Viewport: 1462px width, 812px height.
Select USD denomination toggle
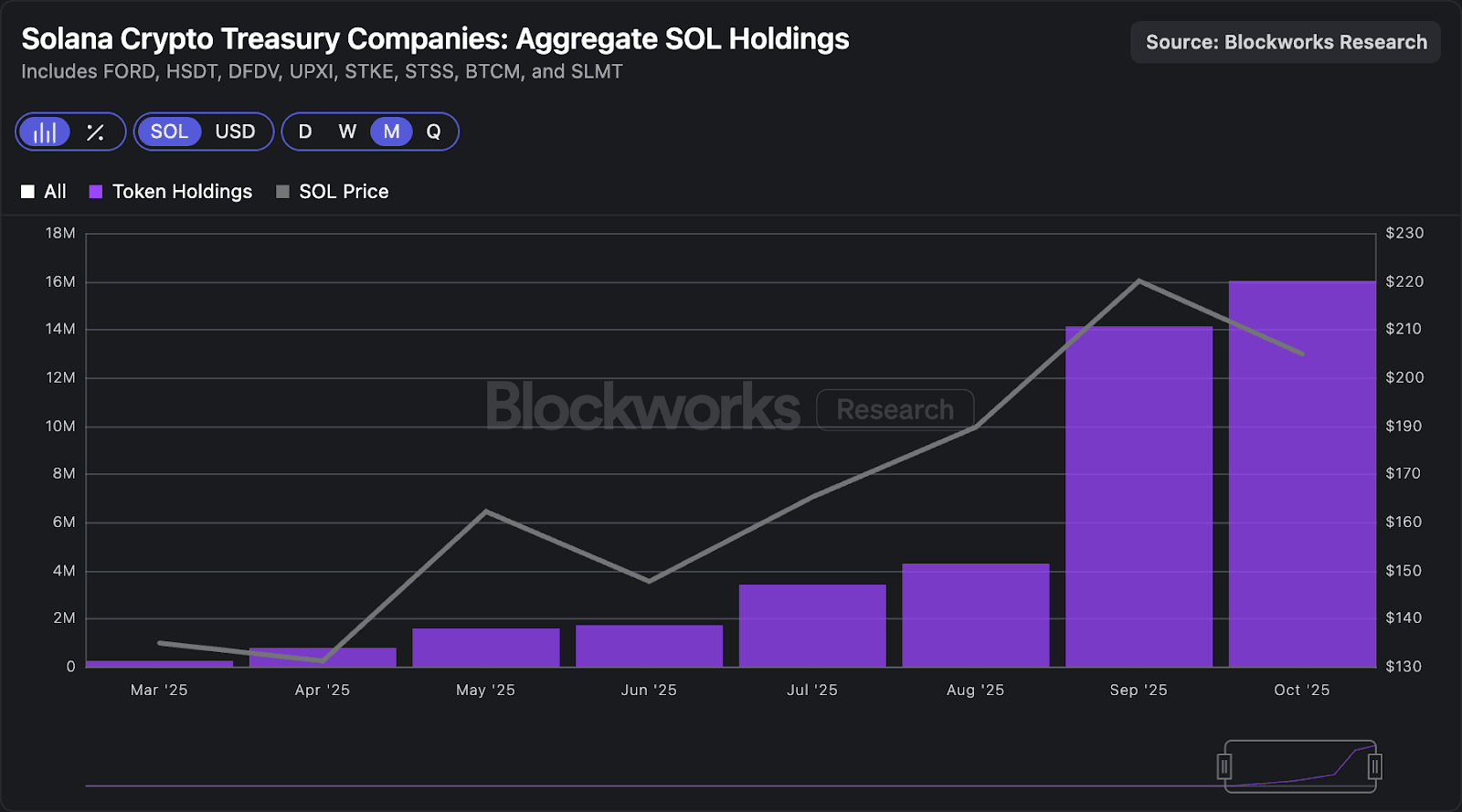(x=235, y=132)
